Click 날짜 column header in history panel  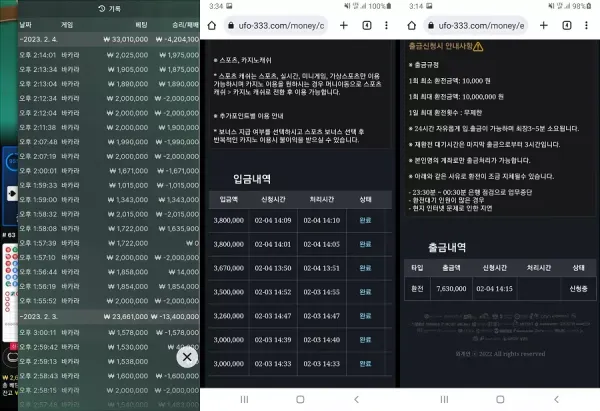(x=26, y=25)
